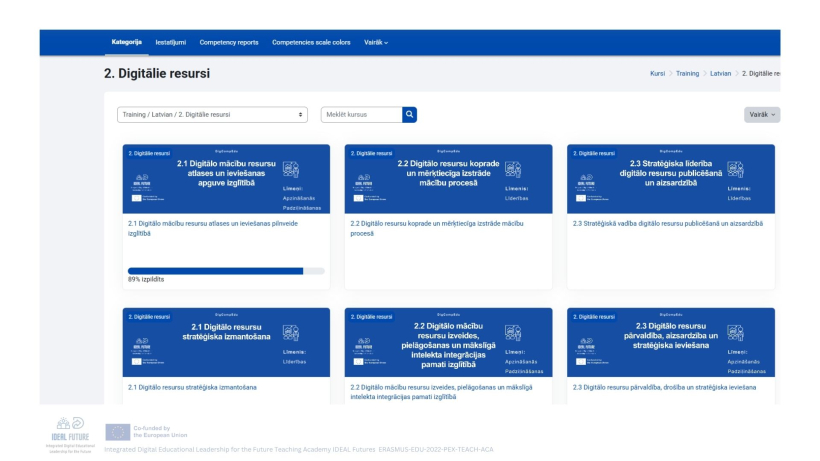Open the Competency reports tab

pos(229,43)
